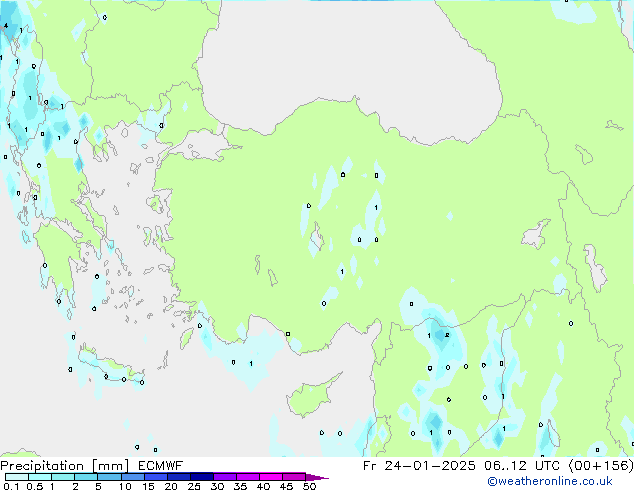
Task: Select the 2–5 mm legend swatch
Action: pos(86,477)
